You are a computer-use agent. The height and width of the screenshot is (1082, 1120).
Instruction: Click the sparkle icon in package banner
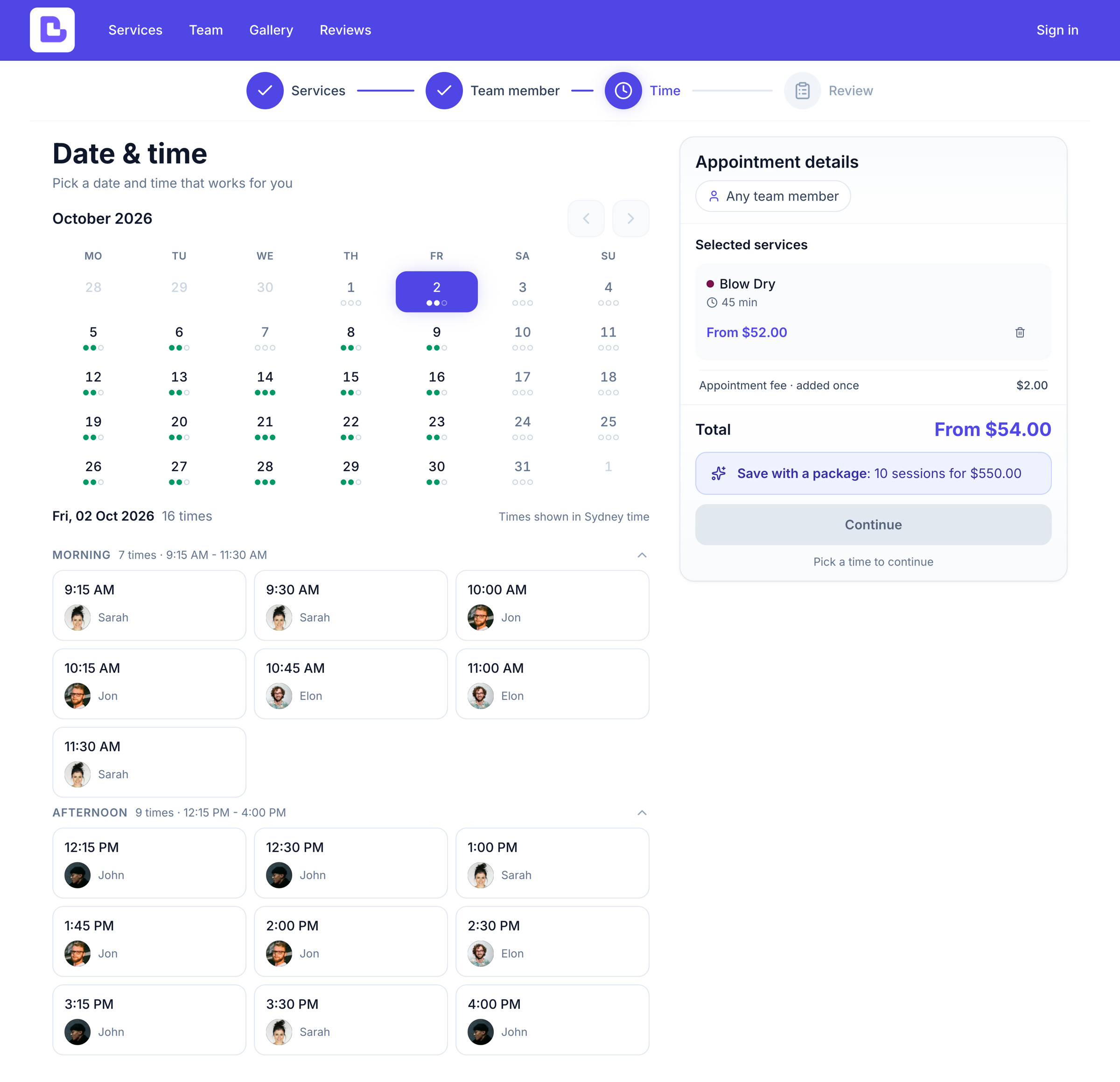coord(718,473)
